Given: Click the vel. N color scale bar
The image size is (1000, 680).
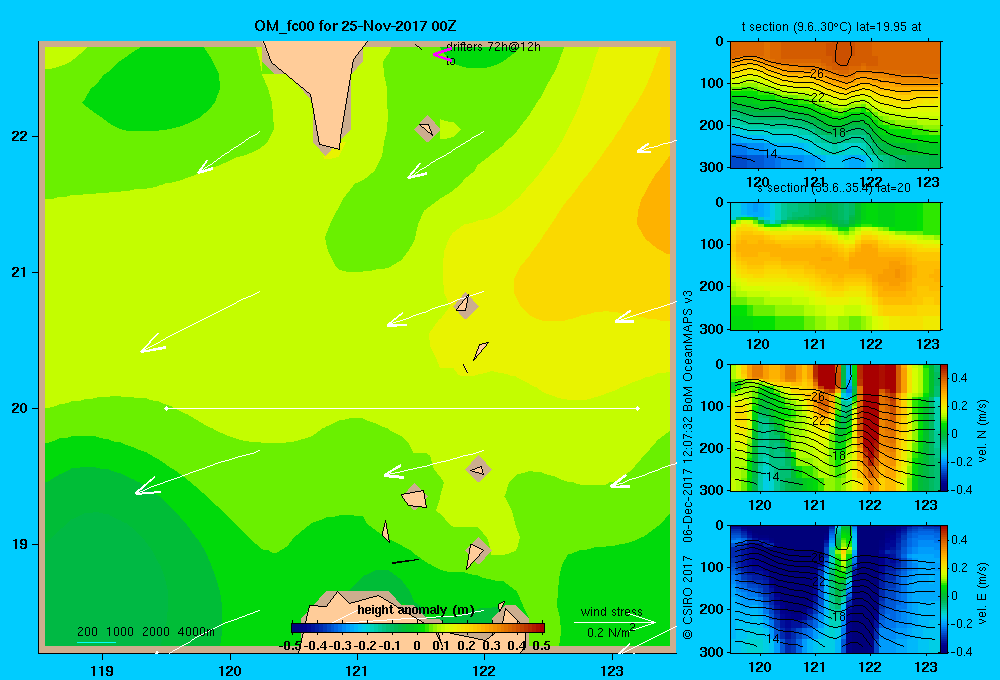Looking at the screenshot, I should pos(945,427).
